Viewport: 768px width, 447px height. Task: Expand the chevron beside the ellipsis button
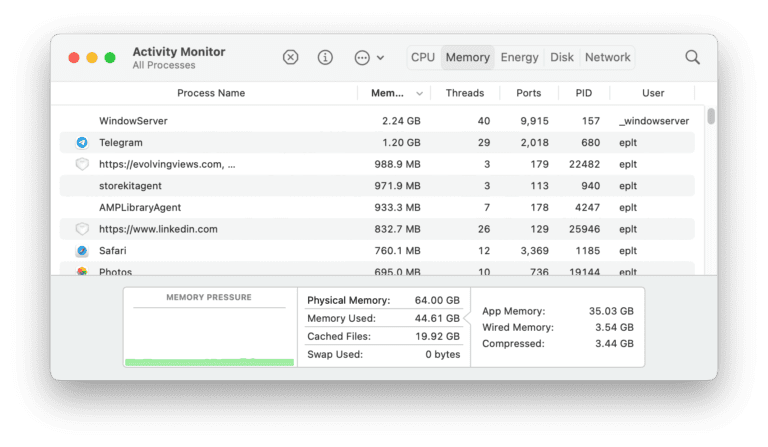(x=381, y=58)
